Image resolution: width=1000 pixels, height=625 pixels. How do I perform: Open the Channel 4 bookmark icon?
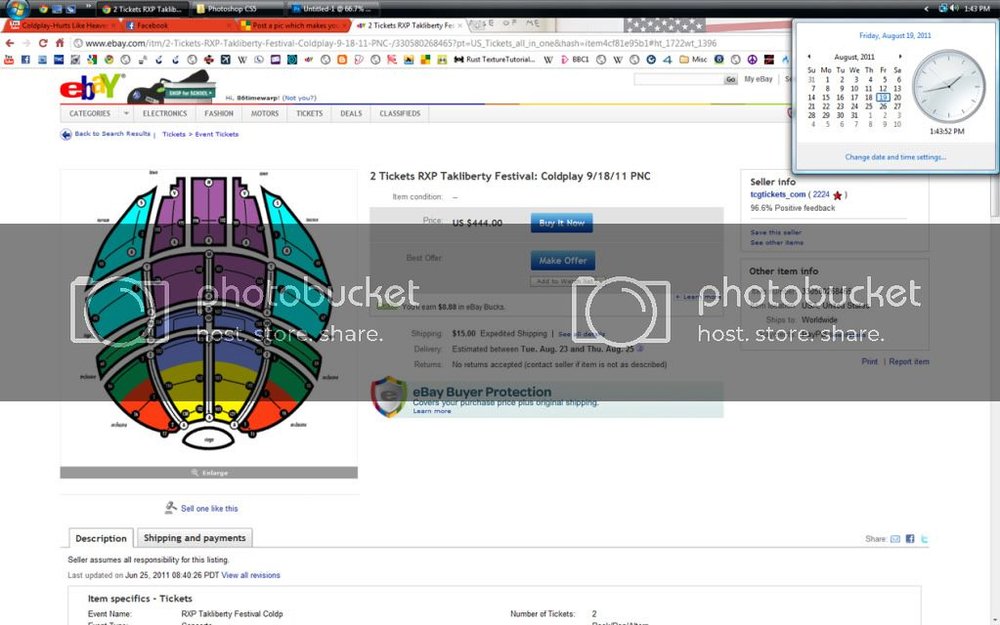(667, 59)
